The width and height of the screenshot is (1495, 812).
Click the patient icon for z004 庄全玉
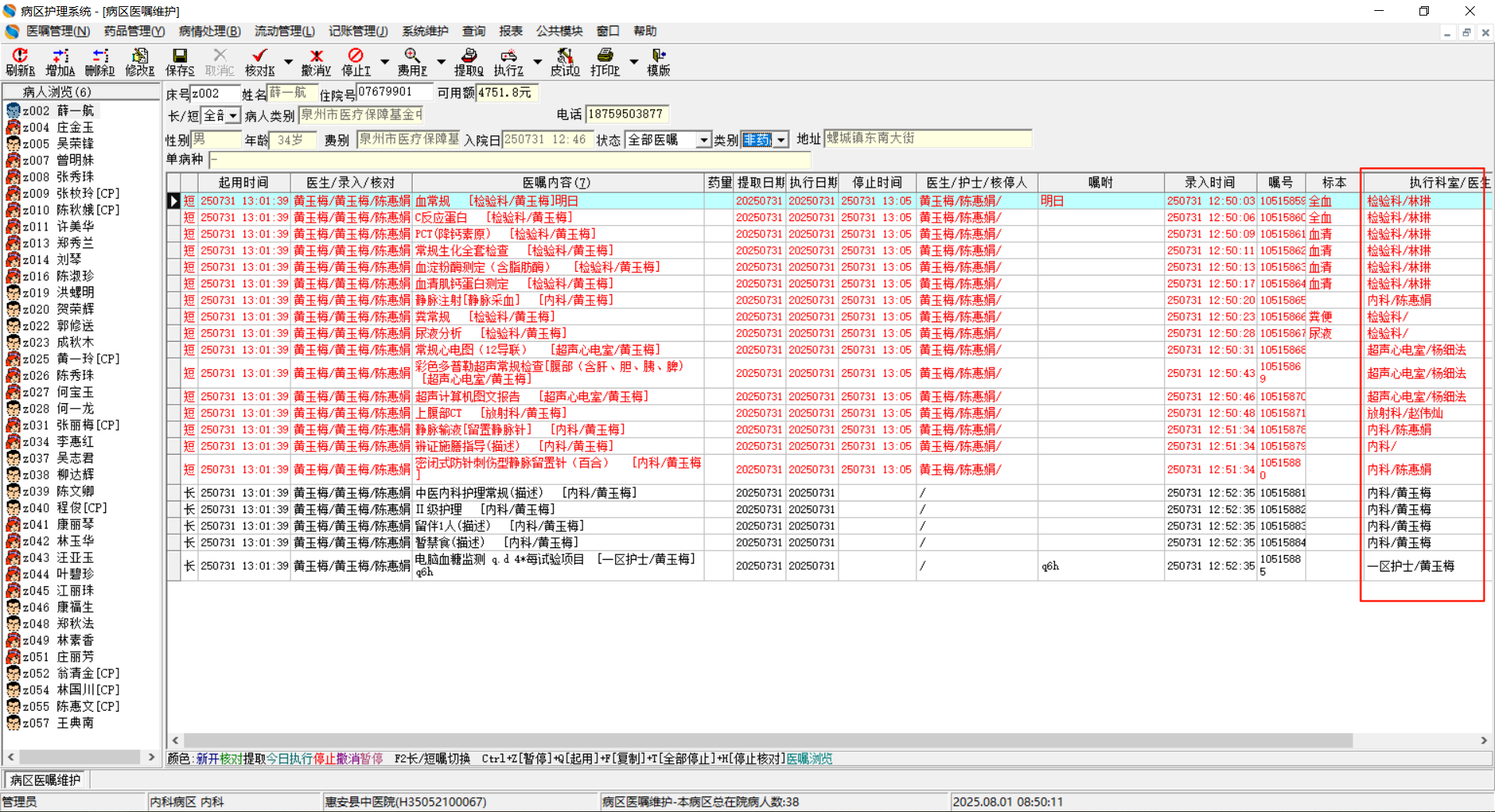point(13,128)
